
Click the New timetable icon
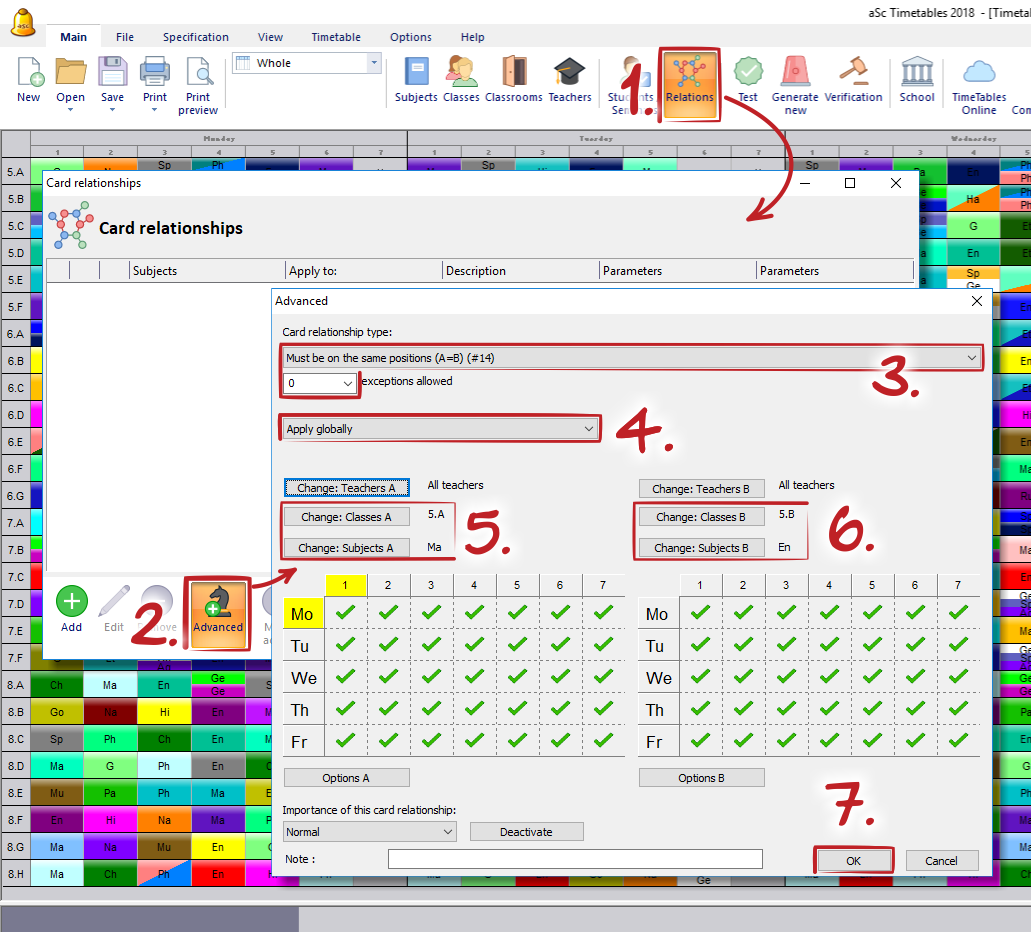point(29,74)
